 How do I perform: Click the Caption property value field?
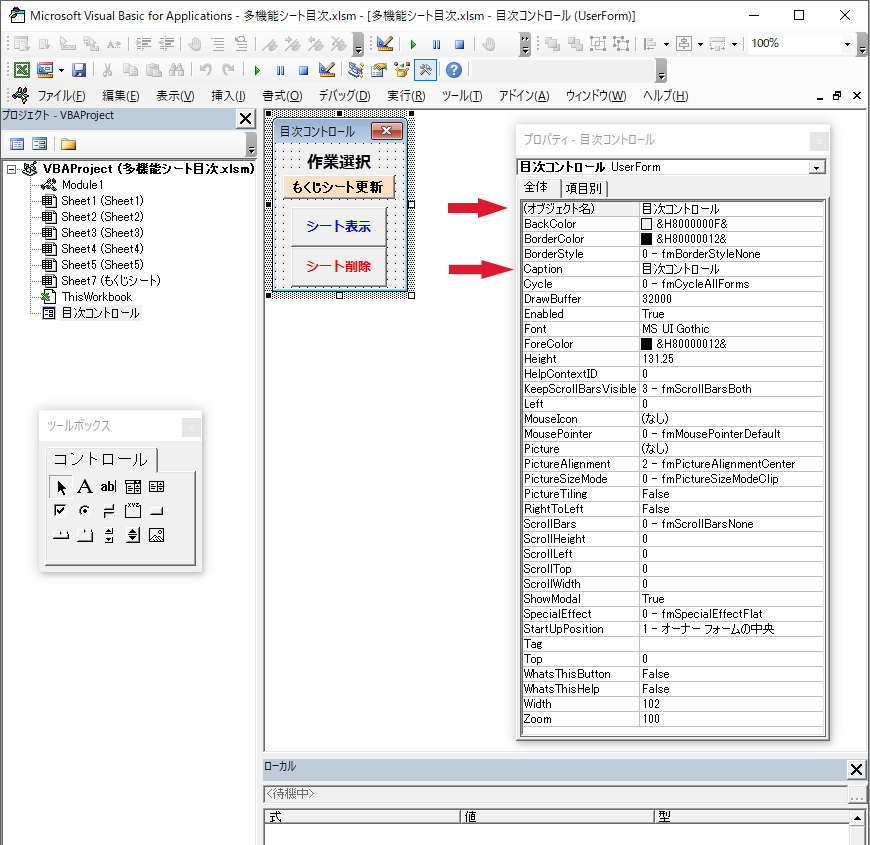(x=731, y=269)
